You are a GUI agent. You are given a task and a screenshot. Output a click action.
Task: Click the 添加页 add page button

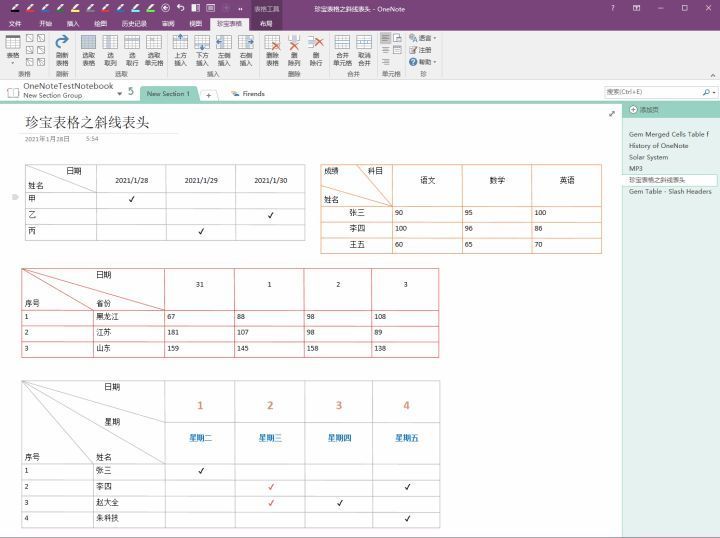coord(644,110)
